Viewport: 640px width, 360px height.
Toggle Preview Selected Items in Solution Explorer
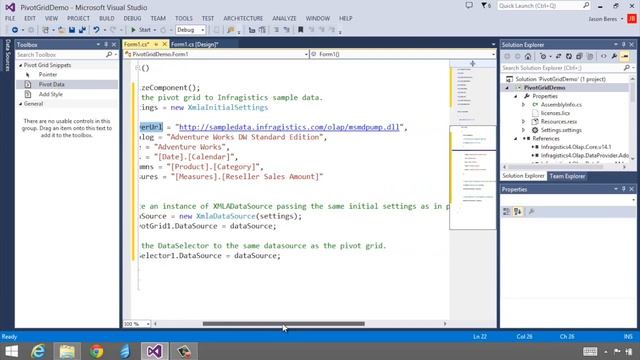pyautogui.click(x=625, y=56)
